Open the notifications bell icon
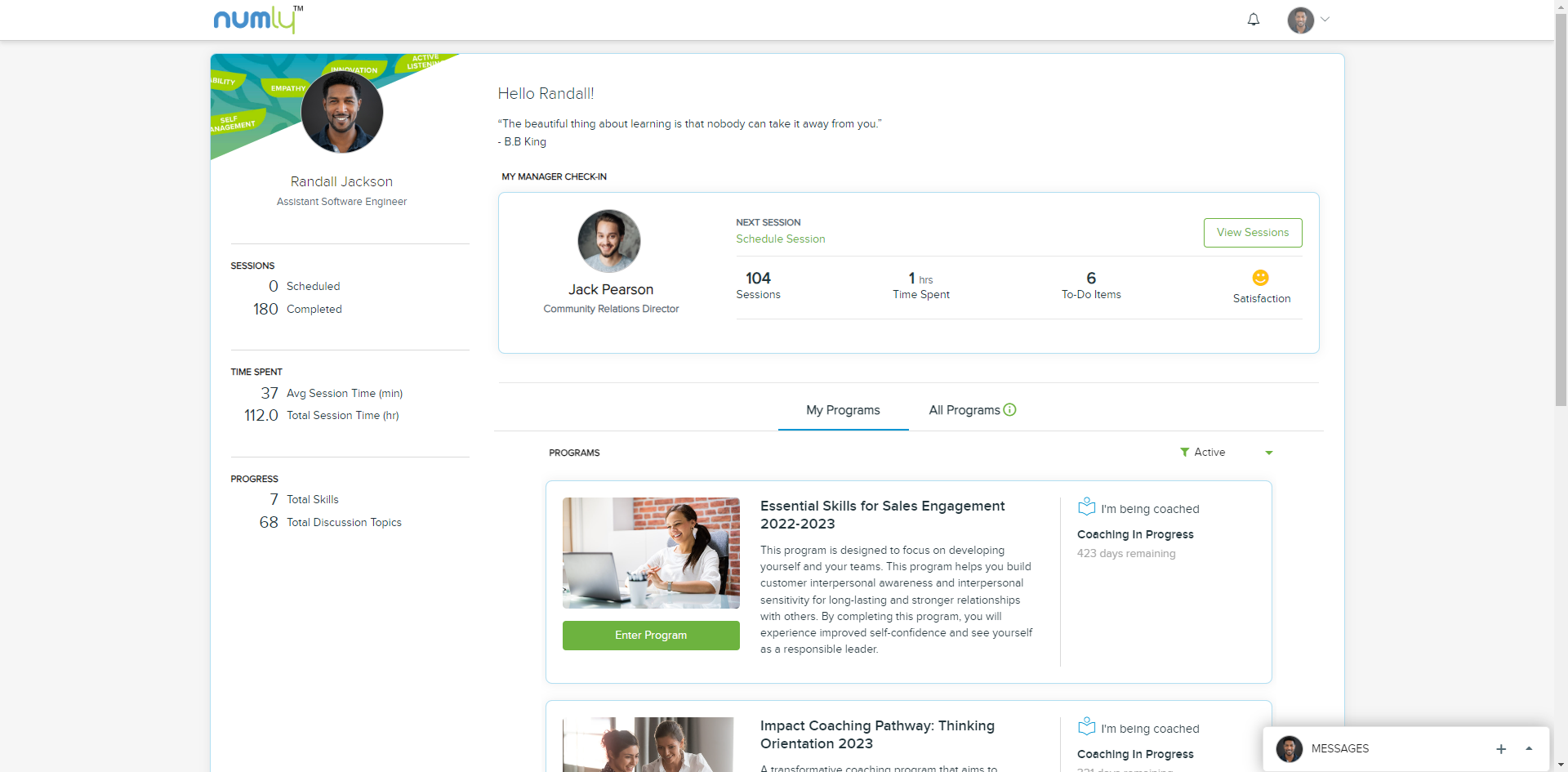The image size is (1568, 772). tap(1254, 20)
